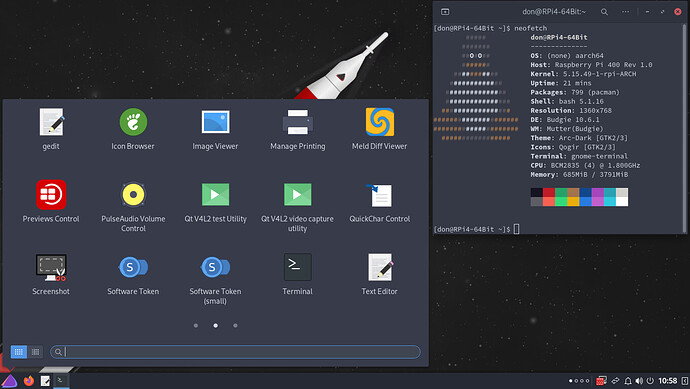
Task: Launch Icon Browser
Action: pyautogui.click(x=133, y=128)
